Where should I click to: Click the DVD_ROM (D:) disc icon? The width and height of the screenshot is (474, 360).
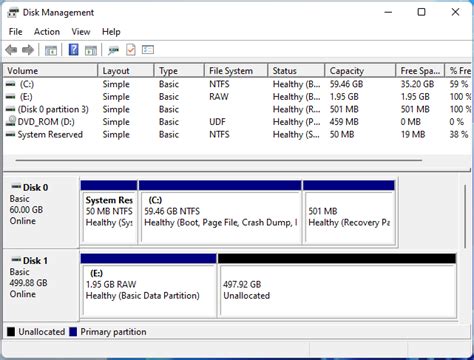pyautogui.click(x=11, y=121)
